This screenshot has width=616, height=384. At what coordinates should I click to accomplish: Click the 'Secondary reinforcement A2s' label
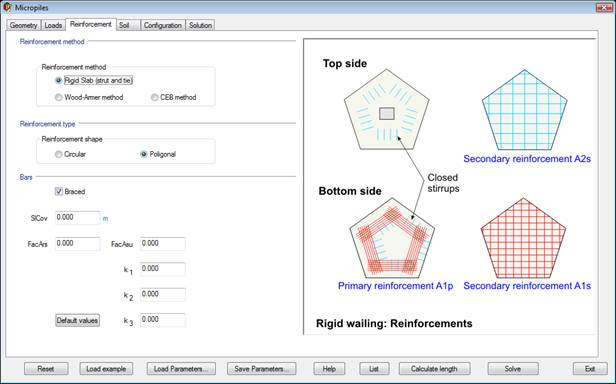[527, 159]
